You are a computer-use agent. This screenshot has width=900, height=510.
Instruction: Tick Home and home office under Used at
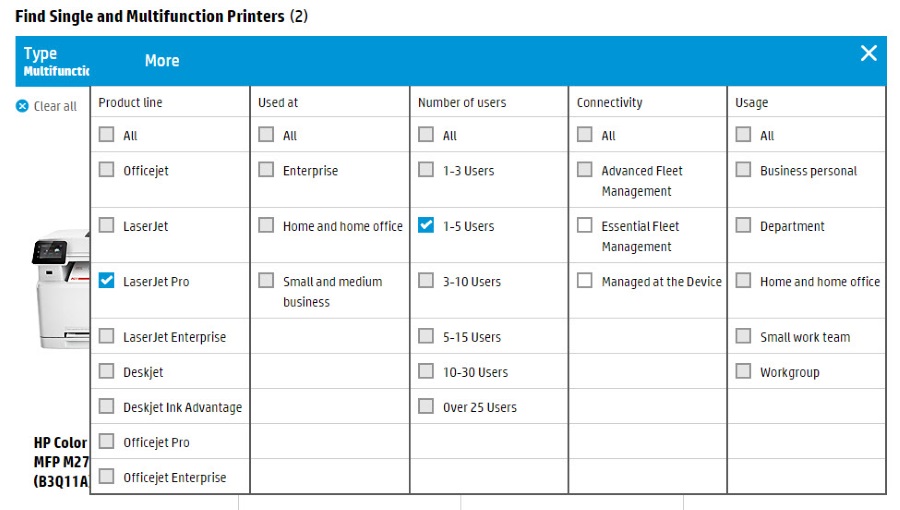(x=266, y=225)
